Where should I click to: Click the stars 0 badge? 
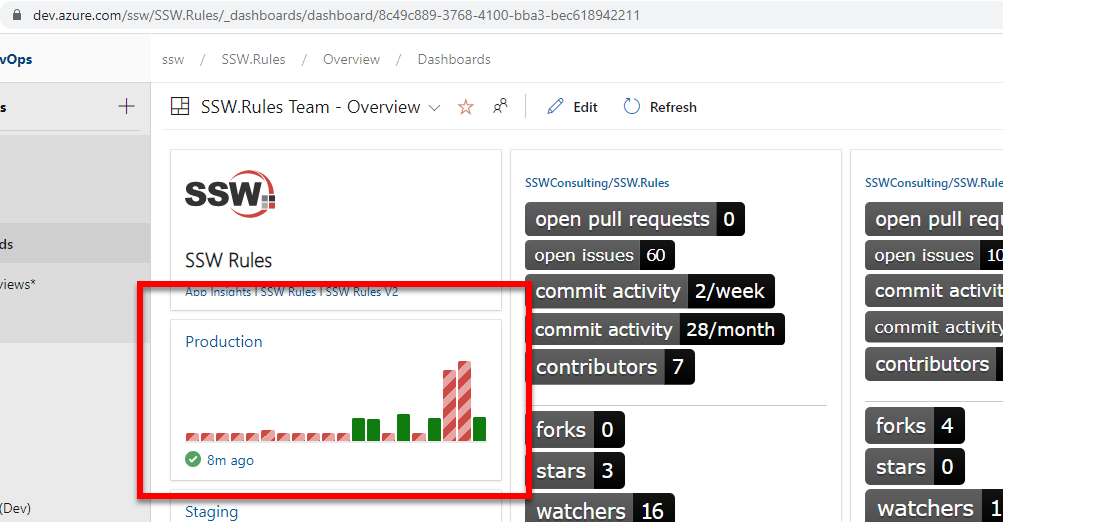[x=915, y=467]
